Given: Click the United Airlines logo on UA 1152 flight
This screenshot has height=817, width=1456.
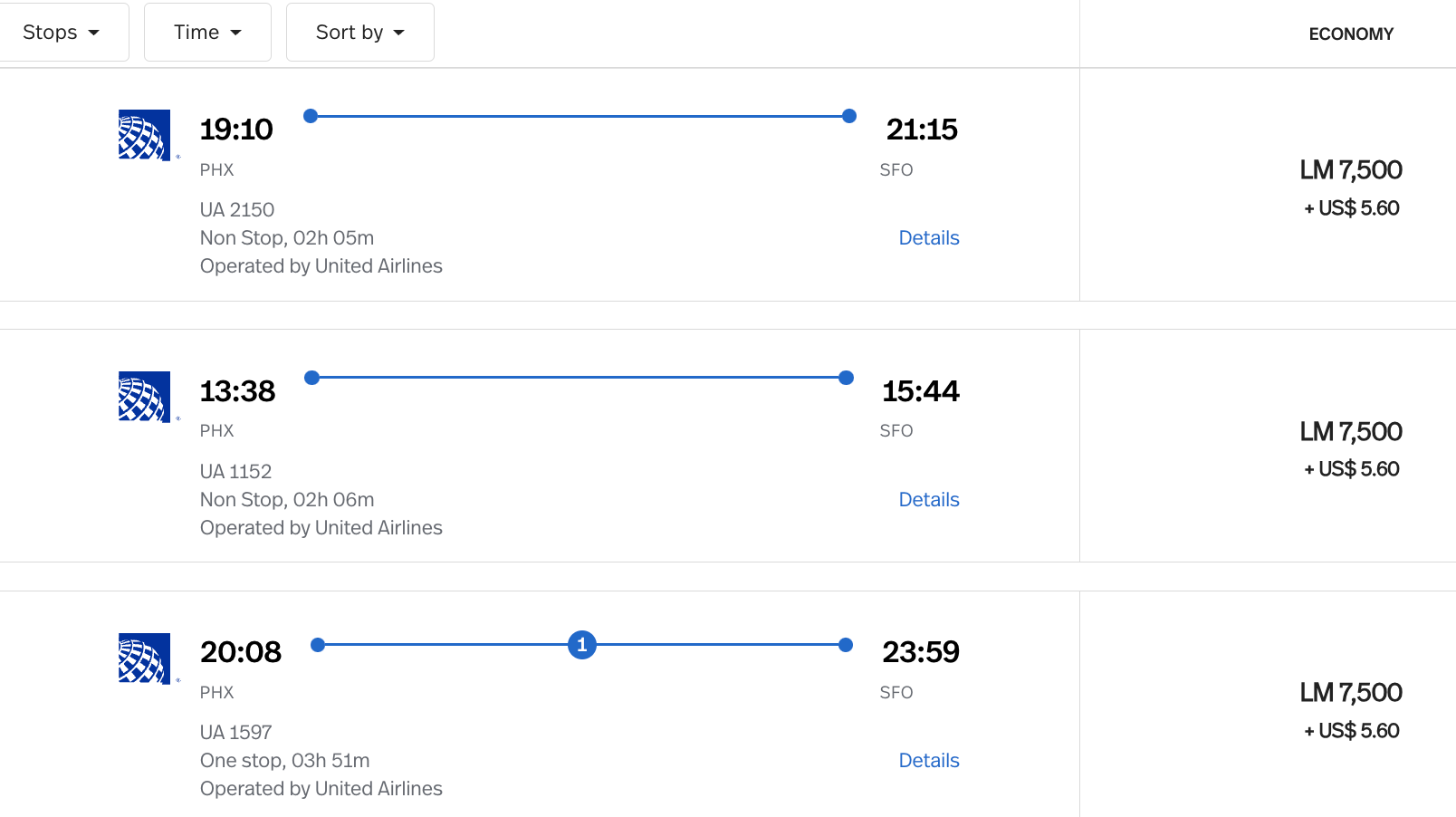Looking at the screenshot, I should tap(143, 396).
